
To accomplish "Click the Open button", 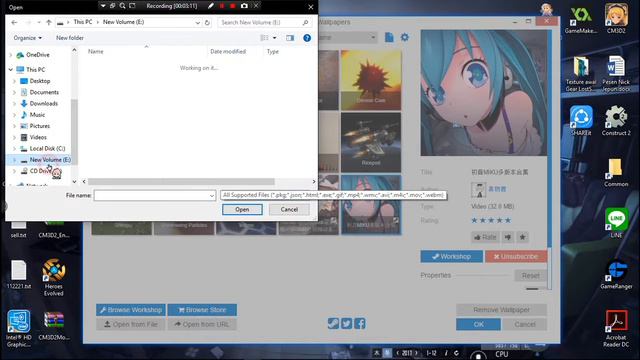I will (242, 209).
